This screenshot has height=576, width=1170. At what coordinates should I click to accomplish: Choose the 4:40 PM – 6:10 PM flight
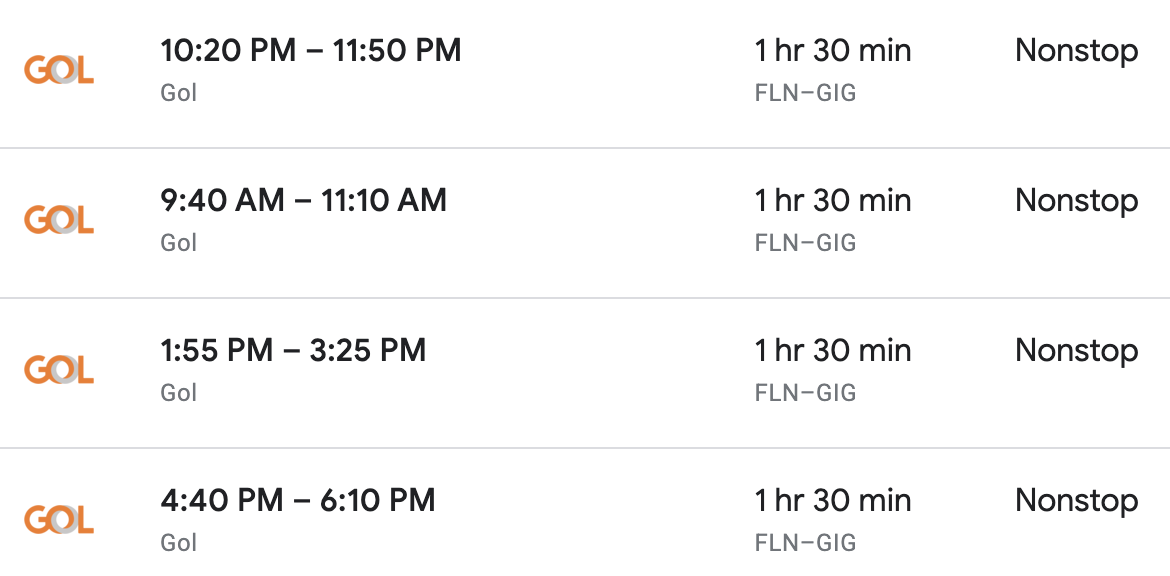(x=297, y=500)
